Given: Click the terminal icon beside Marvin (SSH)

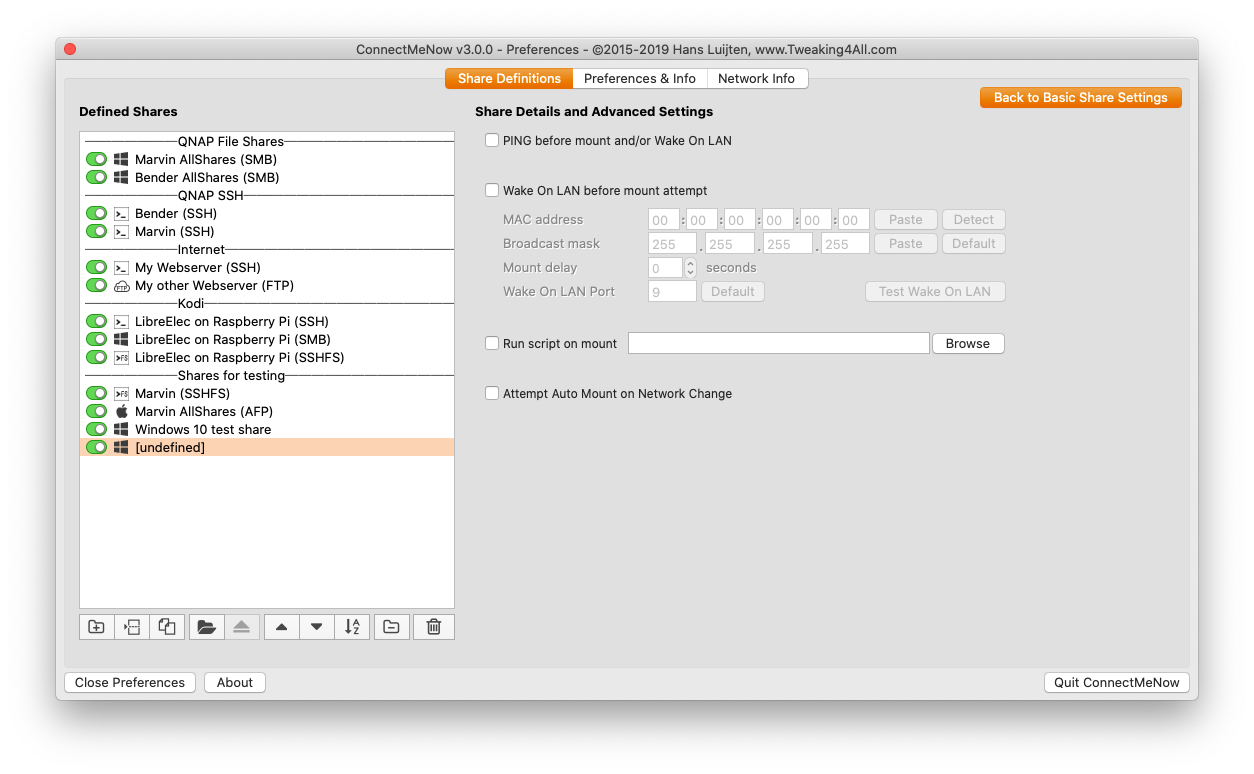Looking at the screenshot, I should coord(121,231).
